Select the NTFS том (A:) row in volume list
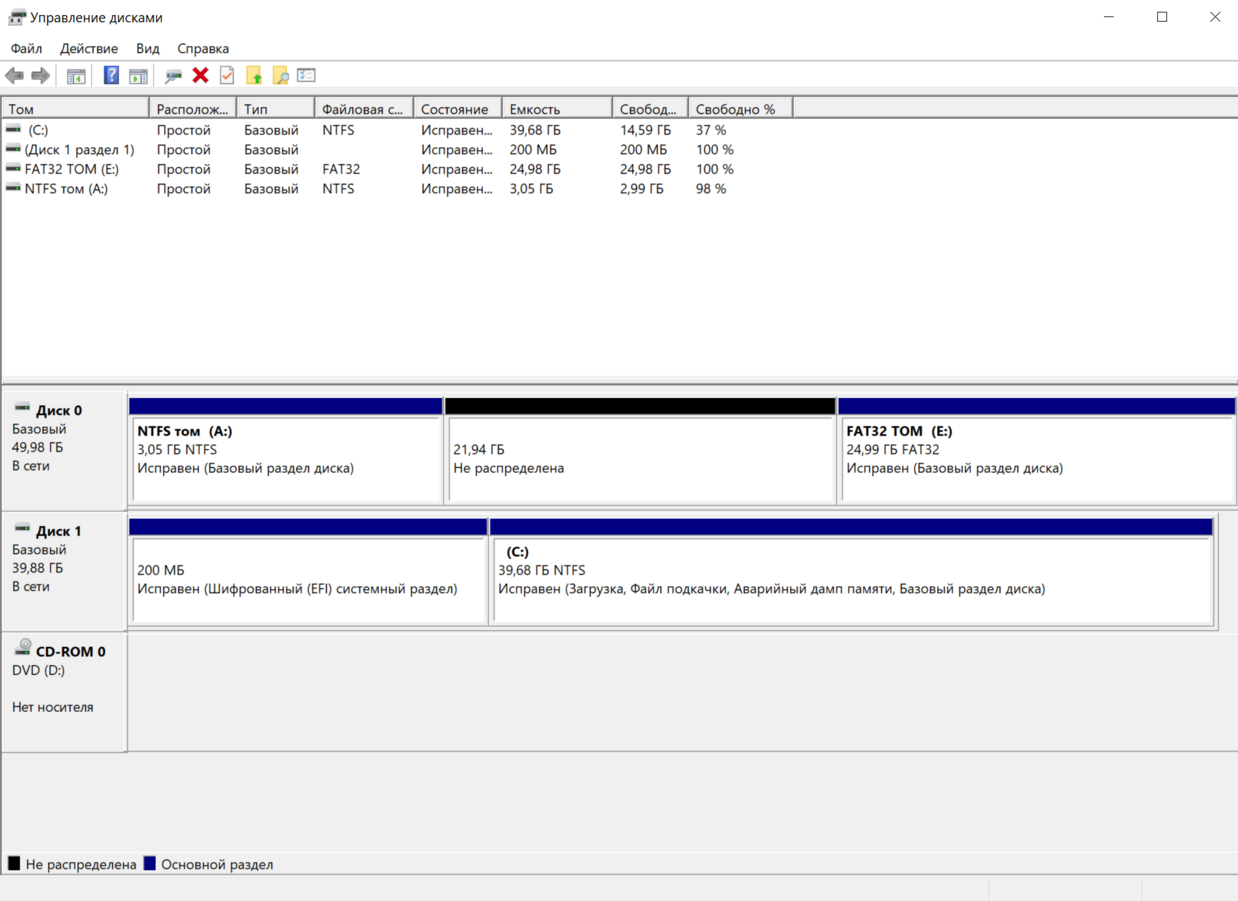1238x901 pixels. point(66,189)
